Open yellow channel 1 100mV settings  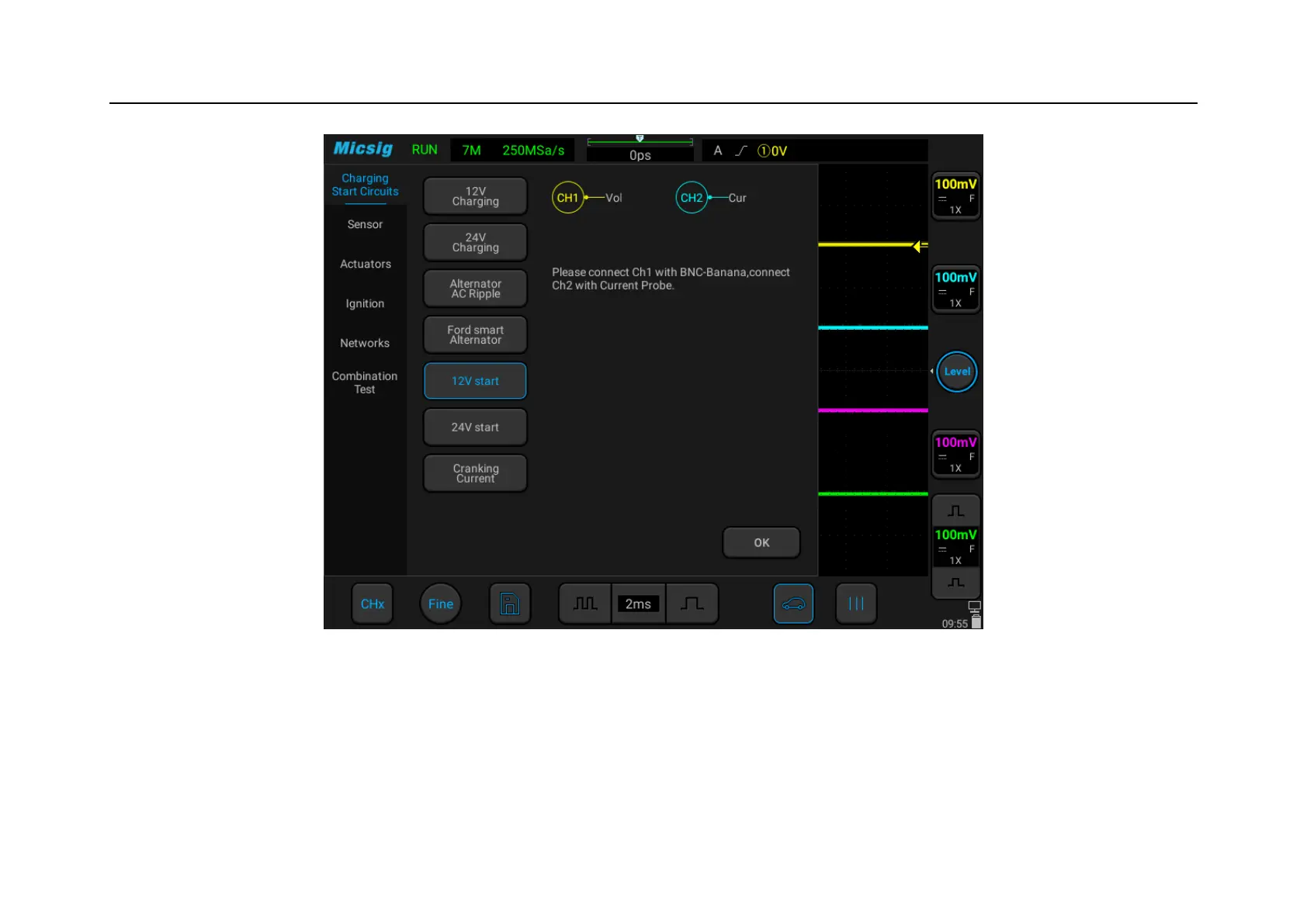click(x=955, y=196)
